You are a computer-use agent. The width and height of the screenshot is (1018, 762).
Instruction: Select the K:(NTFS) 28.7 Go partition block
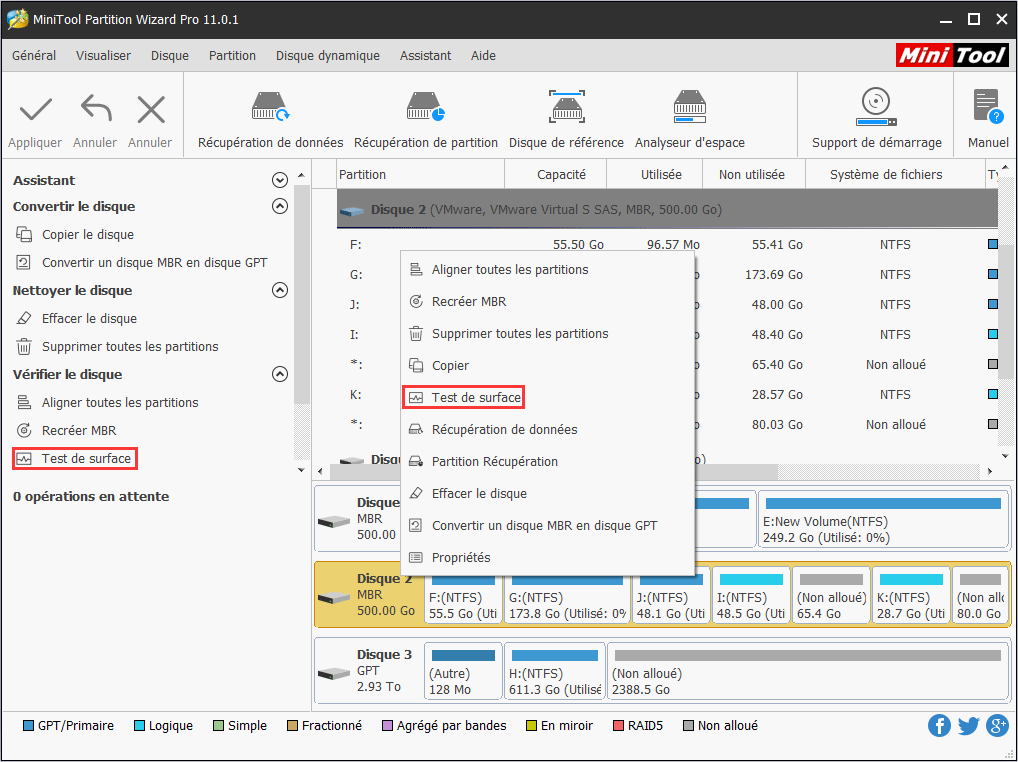[x=911, y=595]
